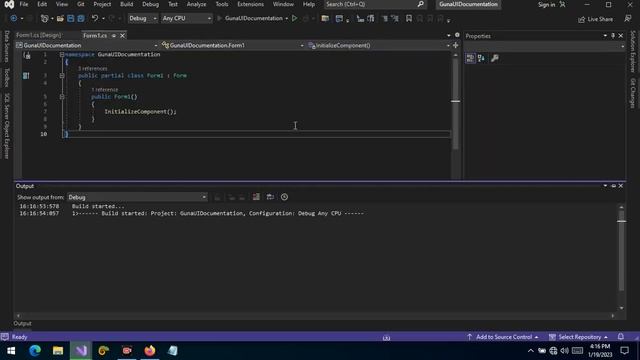Click the 1 reference CodeLens link

pyautogui.click(x=105, y=90)
